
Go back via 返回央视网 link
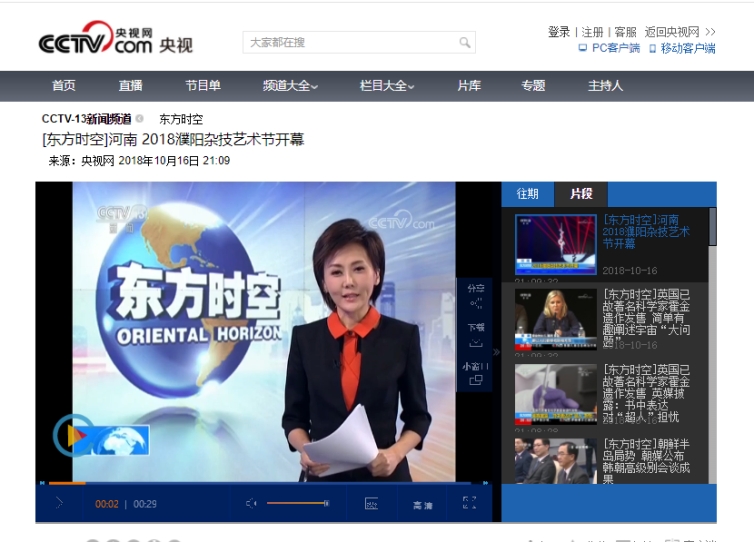pos(680,32)
